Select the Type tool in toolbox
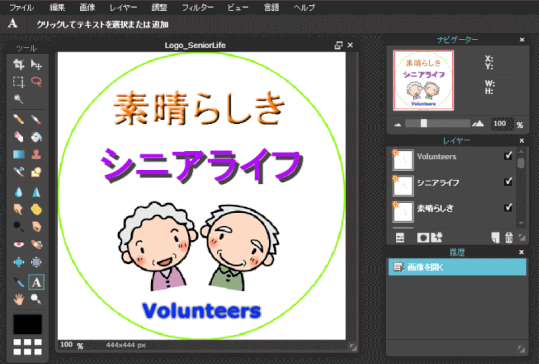The image size is (539, 364). point(36,282)
